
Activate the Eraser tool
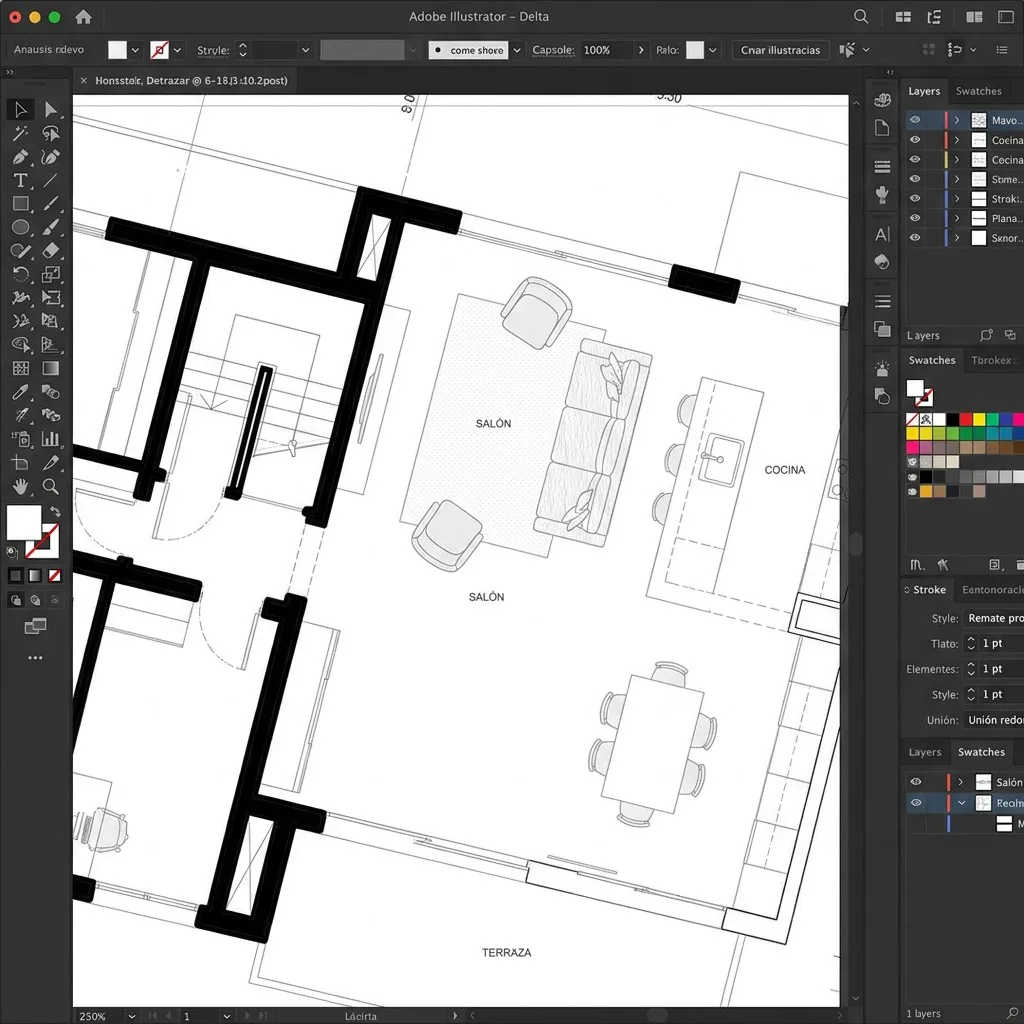(x=50, y=250)
